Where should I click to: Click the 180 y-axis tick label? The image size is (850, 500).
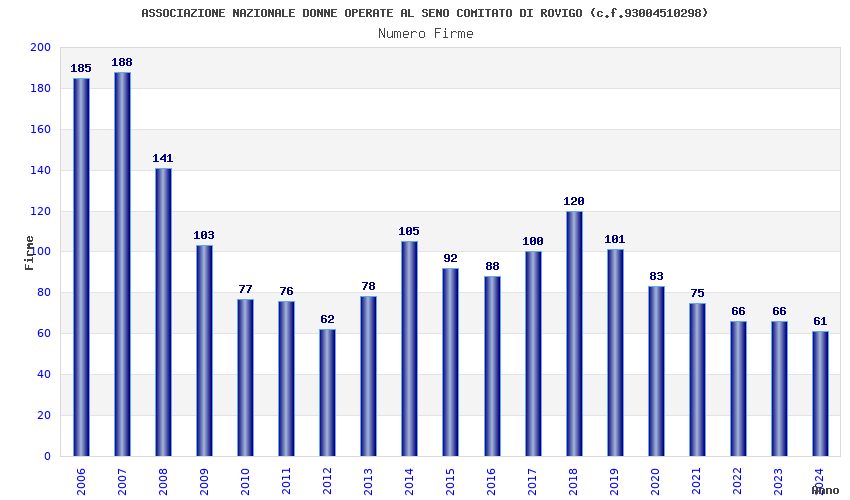[x=40, y=88]
